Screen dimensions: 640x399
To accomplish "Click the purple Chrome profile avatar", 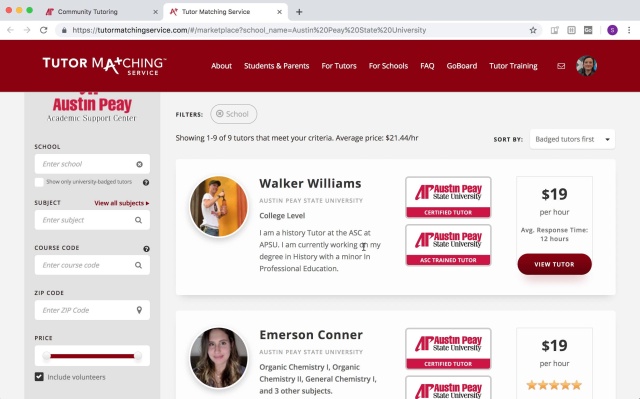I will tap(612, 30).
